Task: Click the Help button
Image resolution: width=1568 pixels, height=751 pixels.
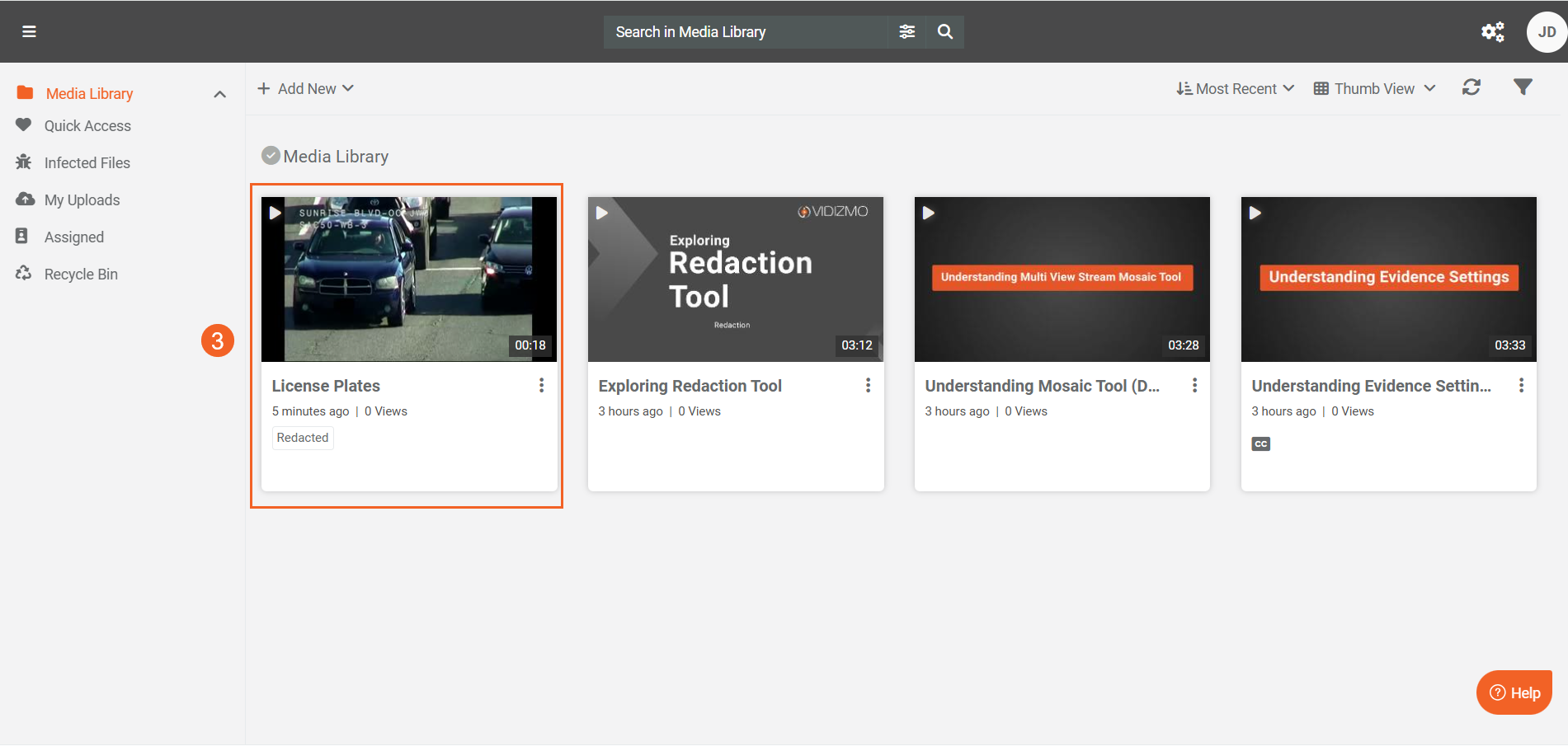Action: coord(1514,692)
